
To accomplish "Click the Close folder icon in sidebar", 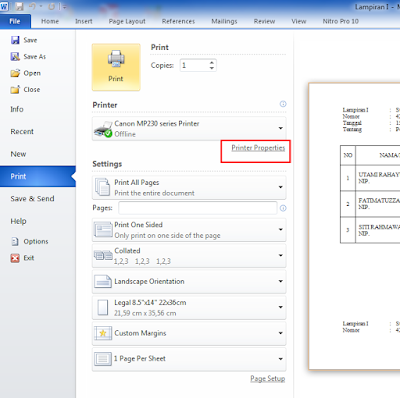I will click(x=15, y=89).
